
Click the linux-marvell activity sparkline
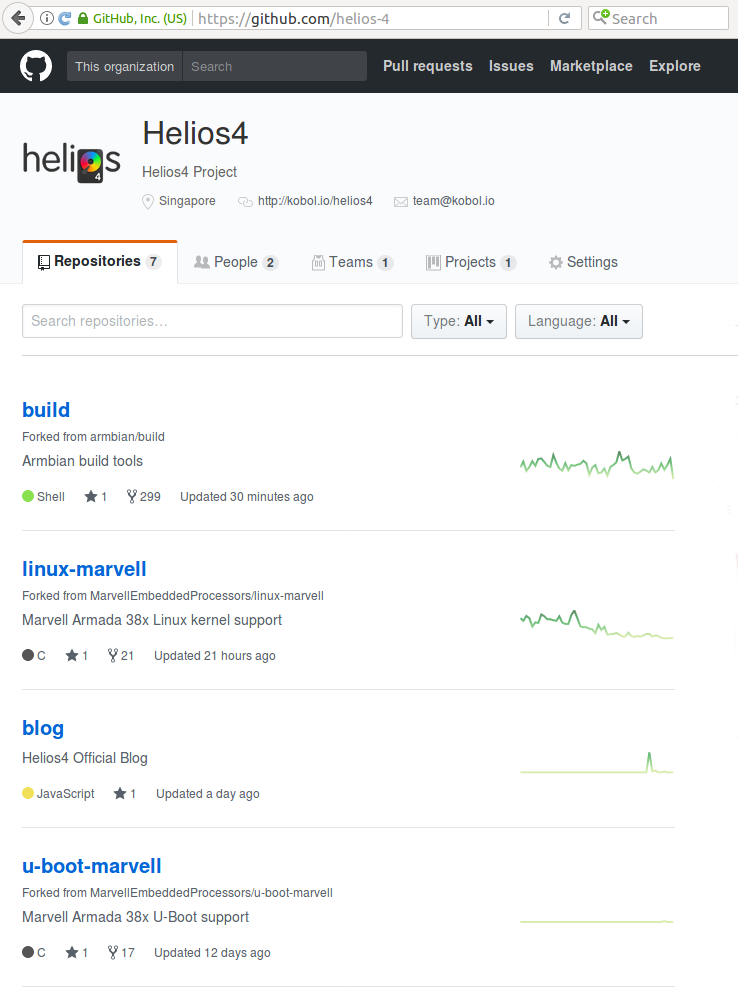(597, 624)
